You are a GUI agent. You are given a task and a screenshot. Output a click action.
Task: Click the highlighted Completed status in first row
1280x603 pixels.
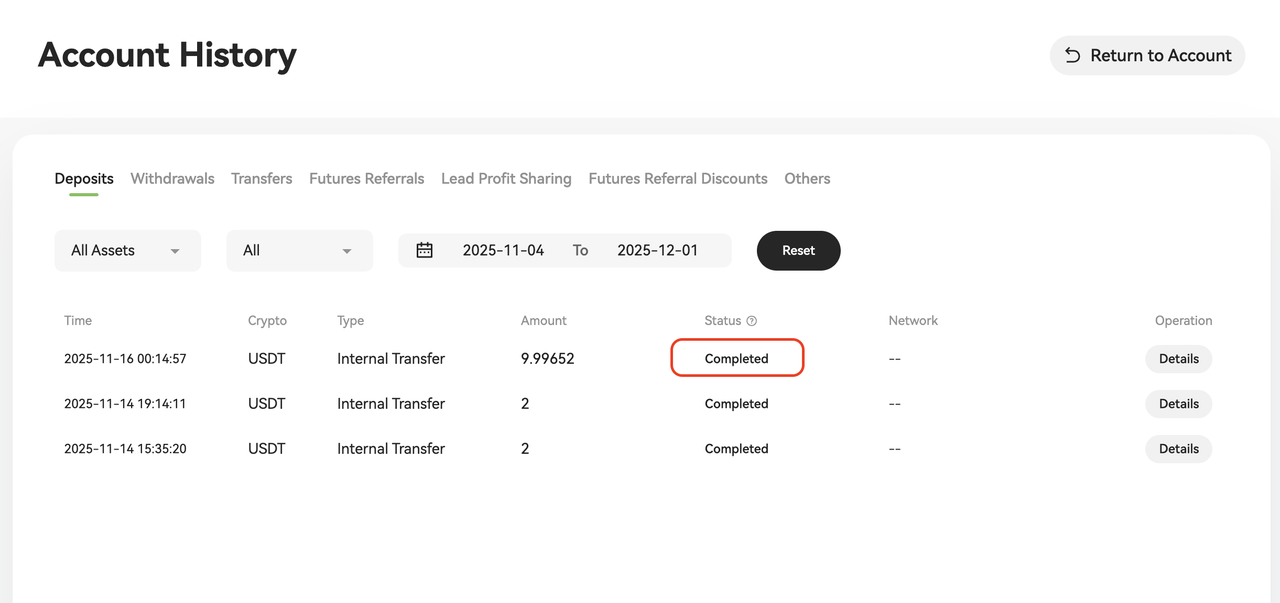736,359
